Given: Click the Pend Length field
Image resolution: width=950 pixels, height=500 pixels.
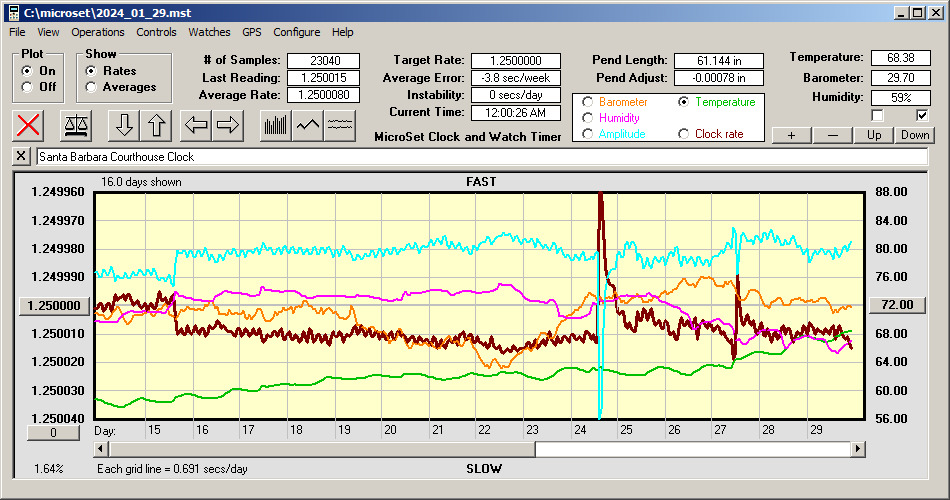Looking at the screenshot, I should (x=719, y=61).
